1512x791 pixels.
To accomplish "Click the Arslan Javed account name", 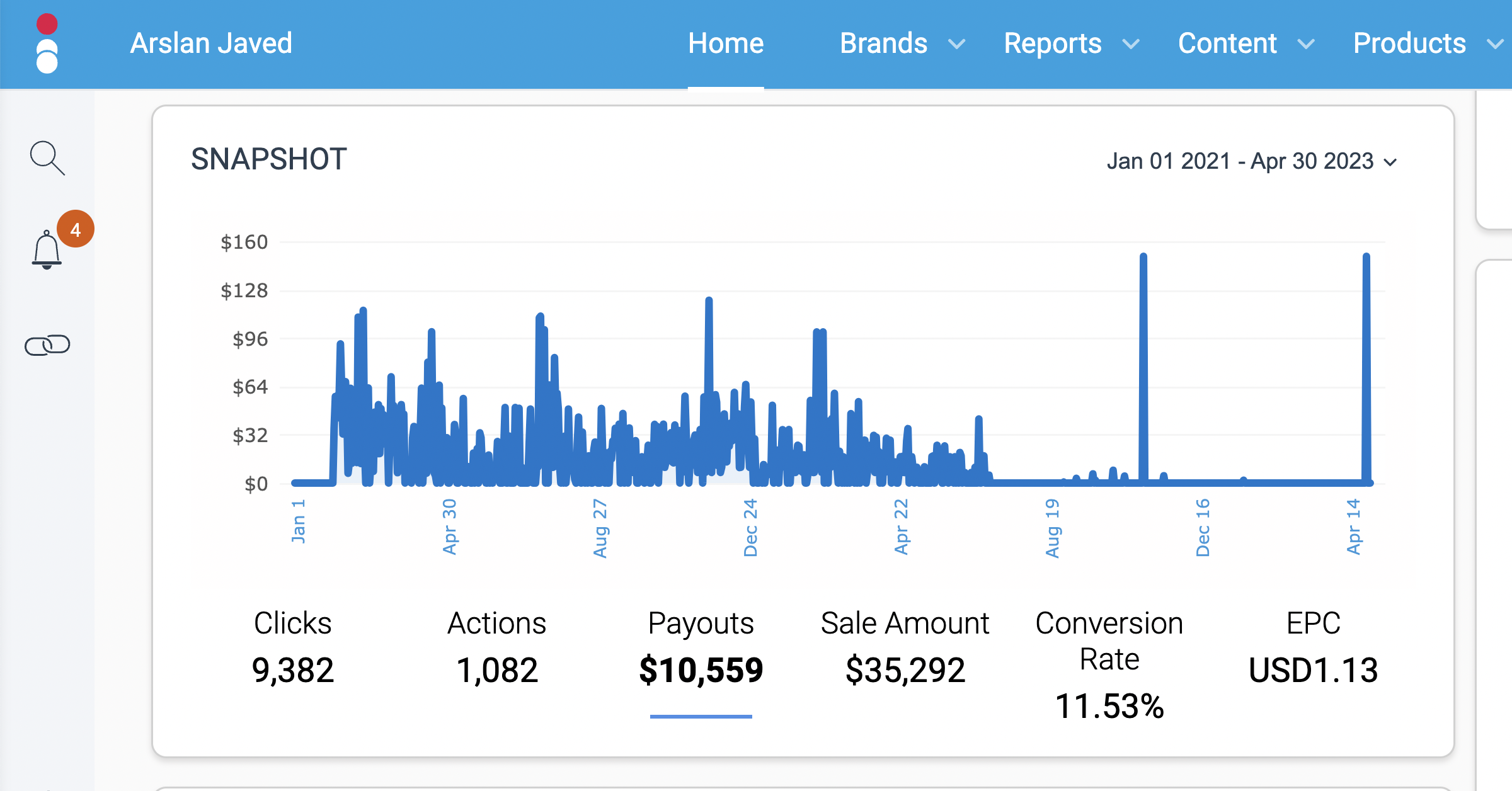I will pos(211,43).
